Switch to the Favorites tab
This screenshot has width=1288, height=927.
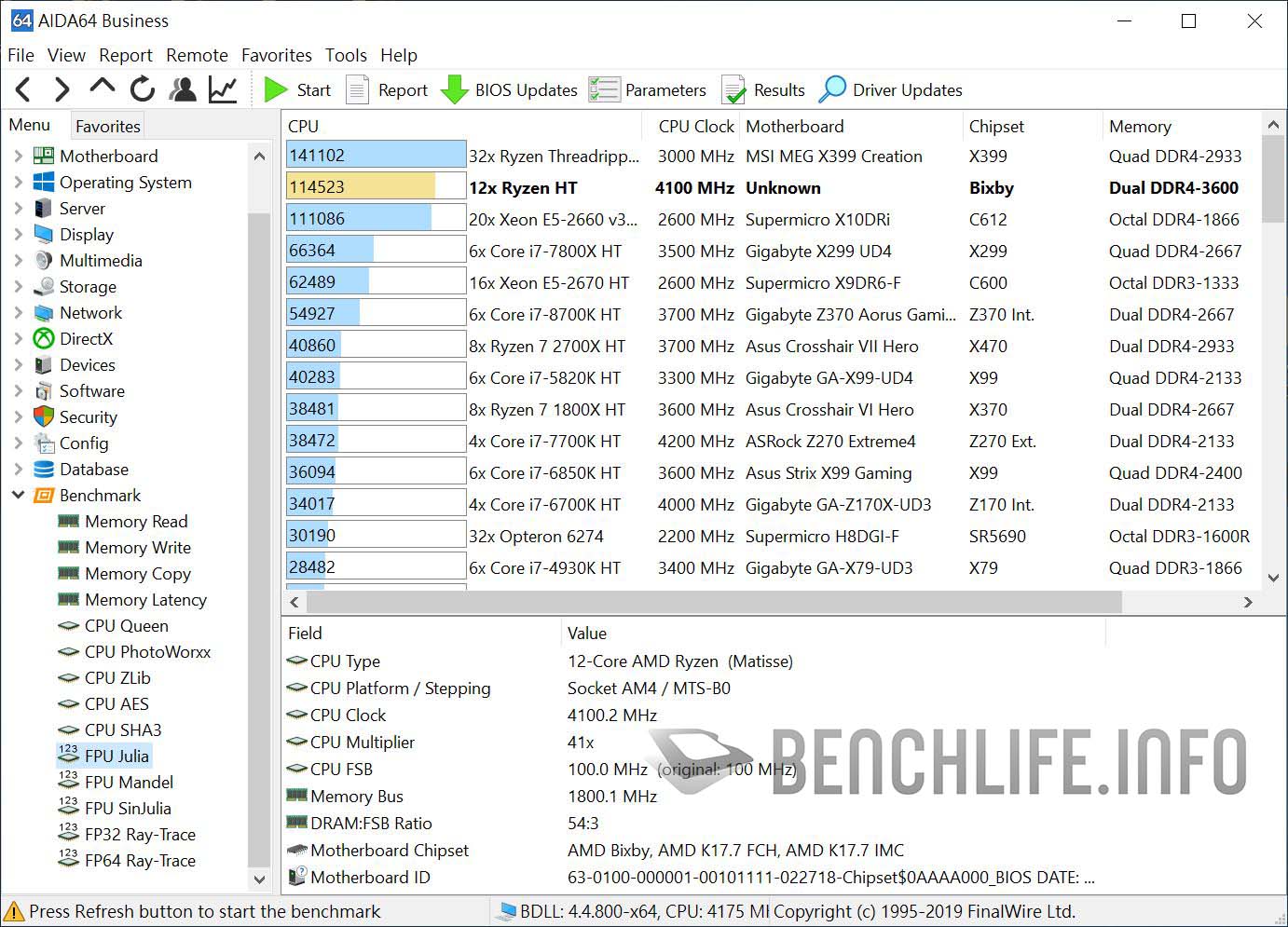(x=107, y=125)
